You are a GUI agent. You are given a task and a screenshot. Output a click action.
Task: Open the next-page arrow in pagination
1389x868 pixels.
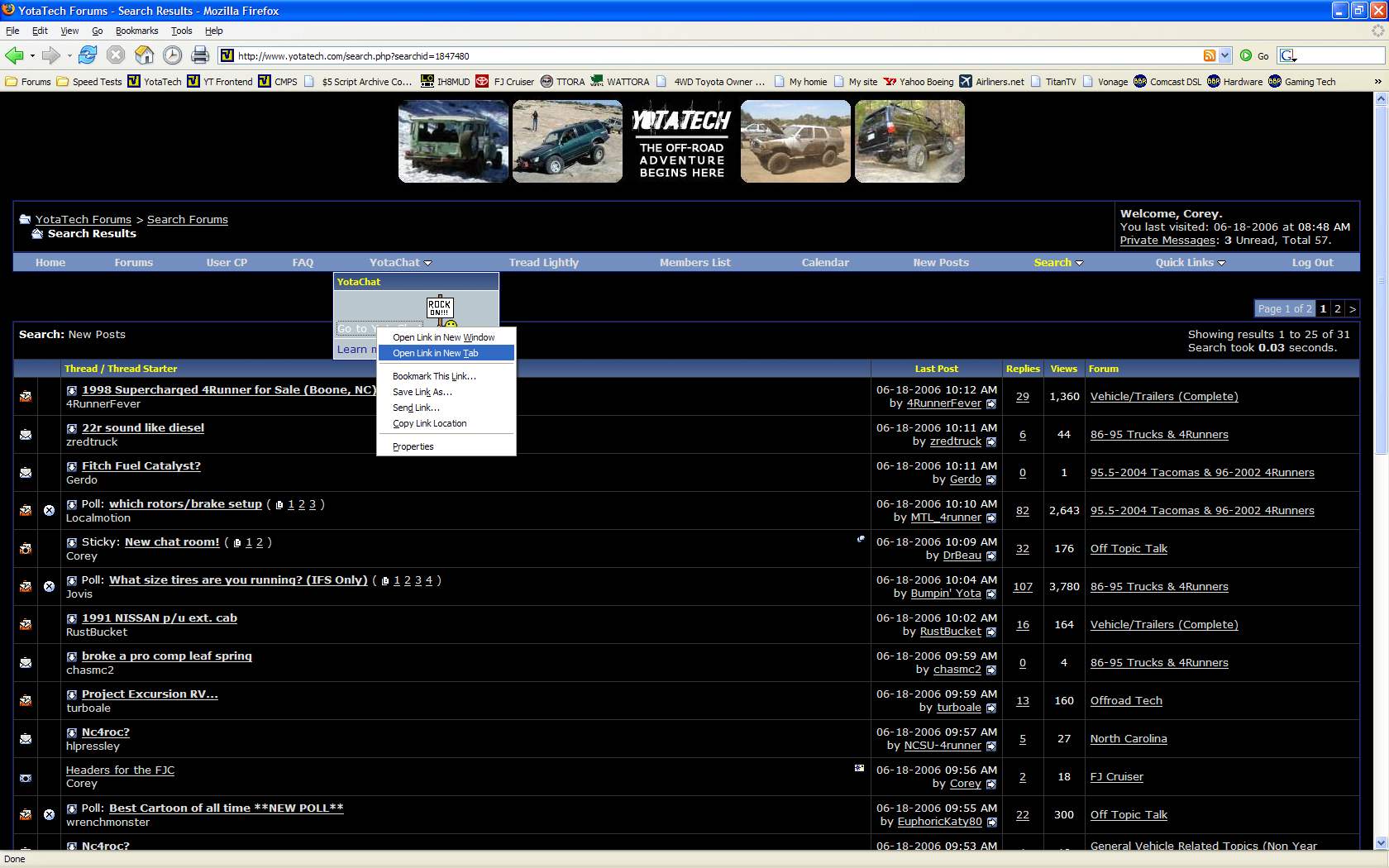(1353, 308)
